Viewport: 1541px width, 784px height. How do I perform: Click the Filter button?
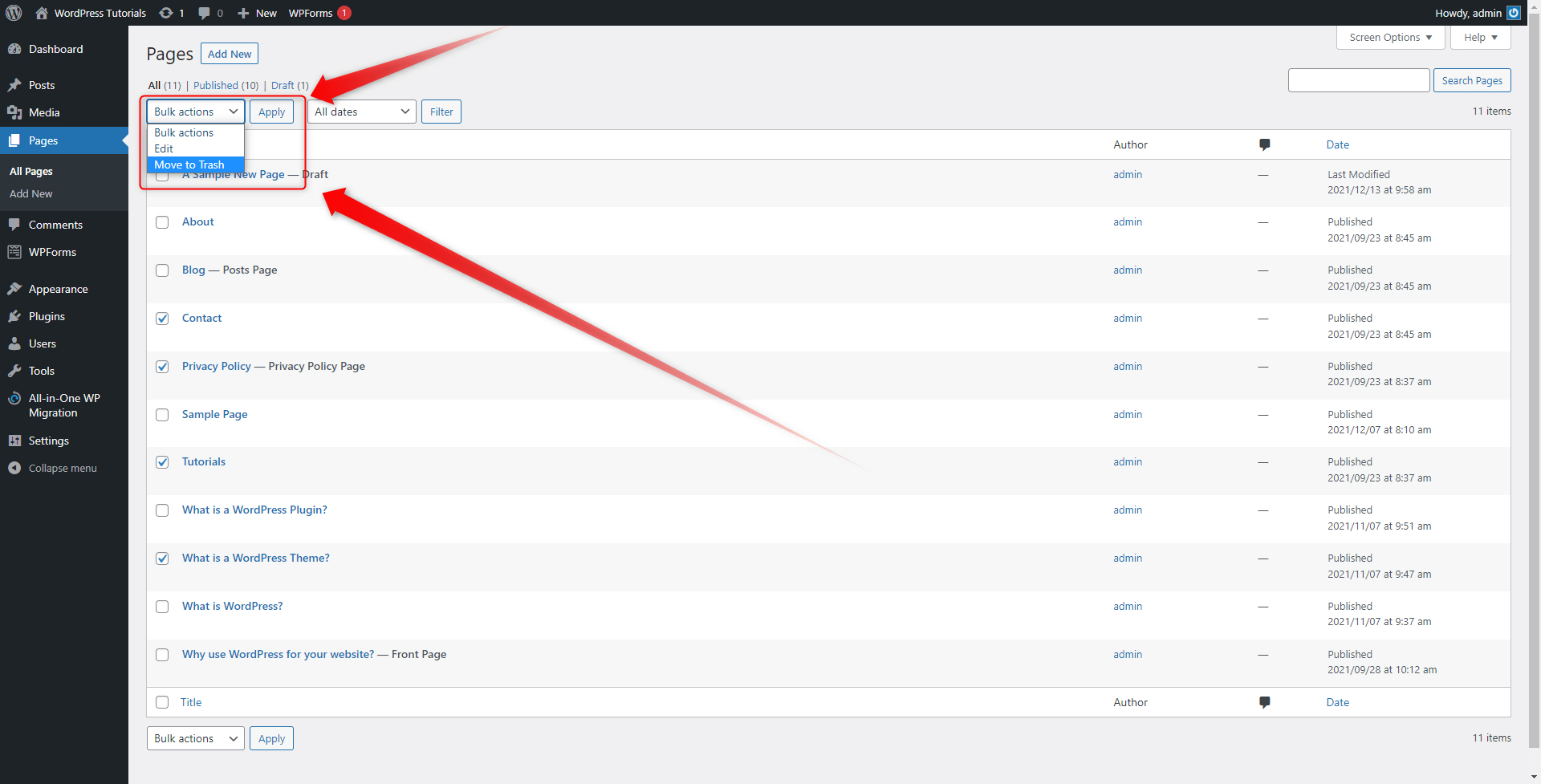click(x=441, y=112)
